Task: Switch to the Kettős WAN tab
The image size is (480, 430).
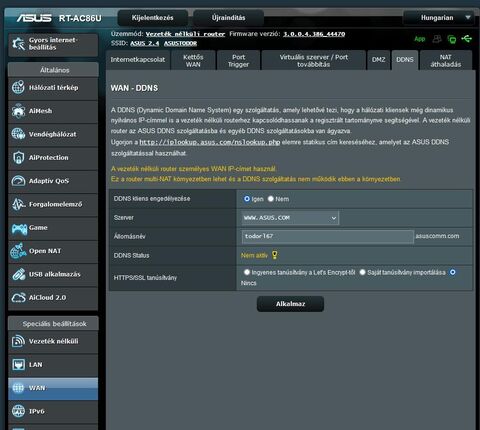Action: 193,60
